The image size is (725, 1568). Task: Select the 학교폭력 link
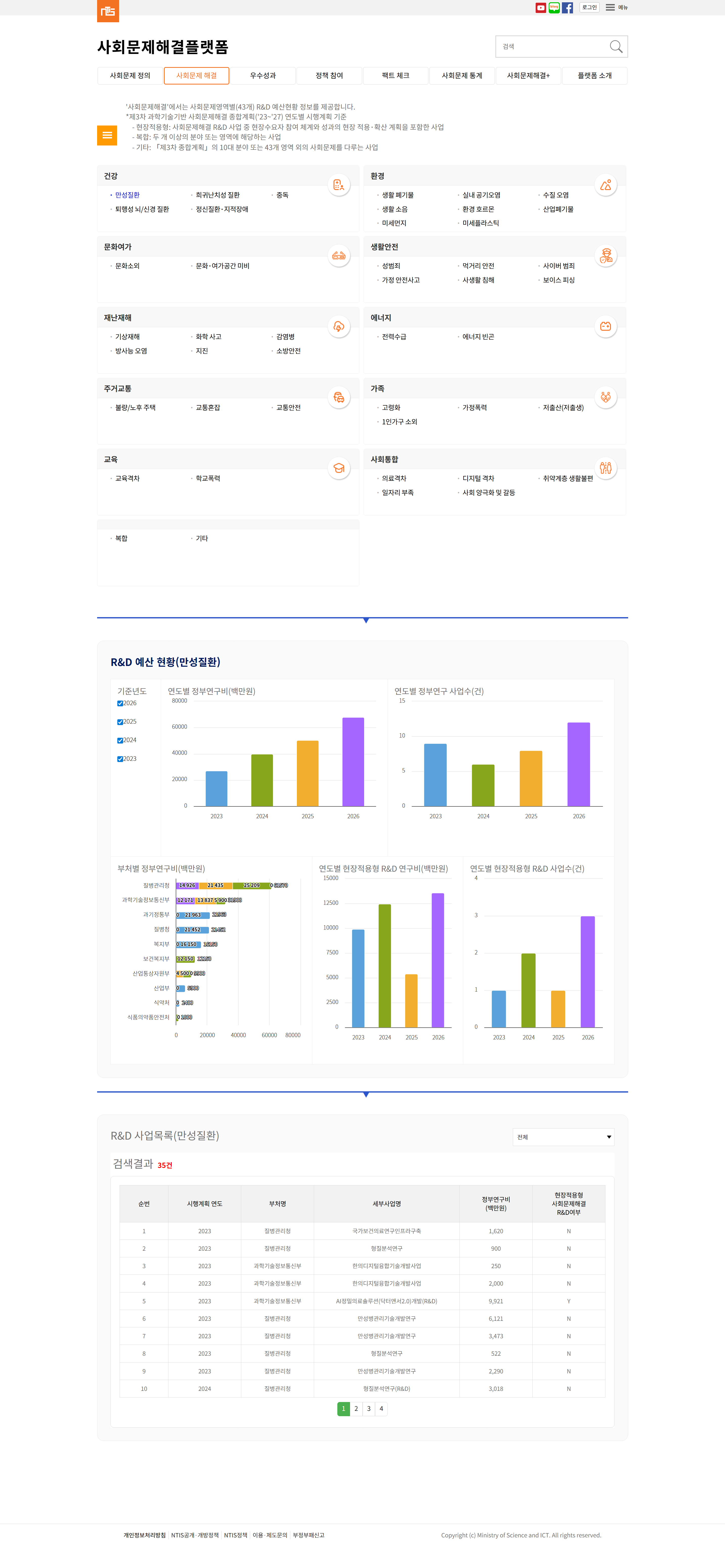point(208,478)
